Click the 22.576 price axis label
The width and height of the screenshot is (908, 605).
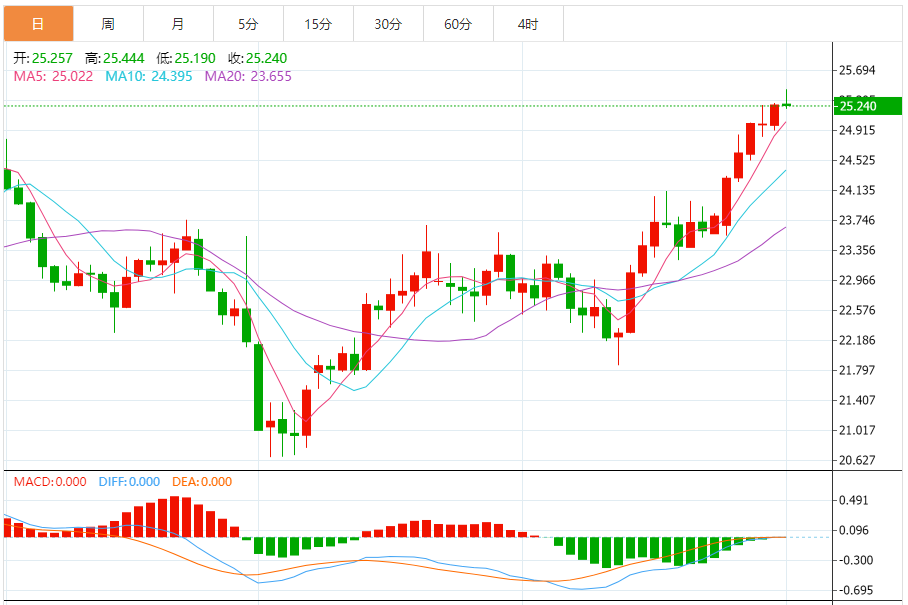point(857,310)
